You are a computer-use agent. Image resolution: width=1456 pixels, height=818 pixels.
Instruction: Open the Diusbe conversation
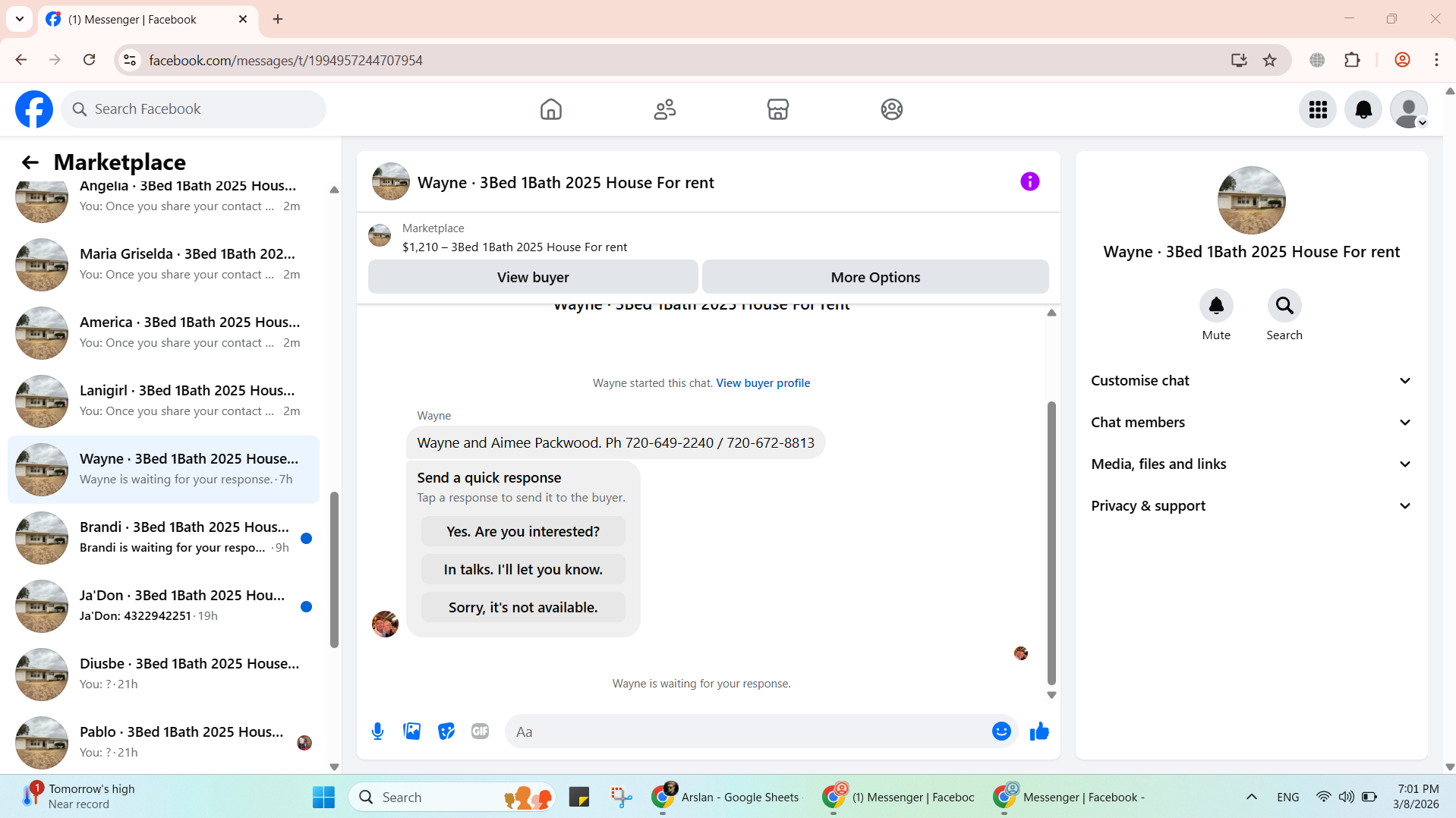163,675
